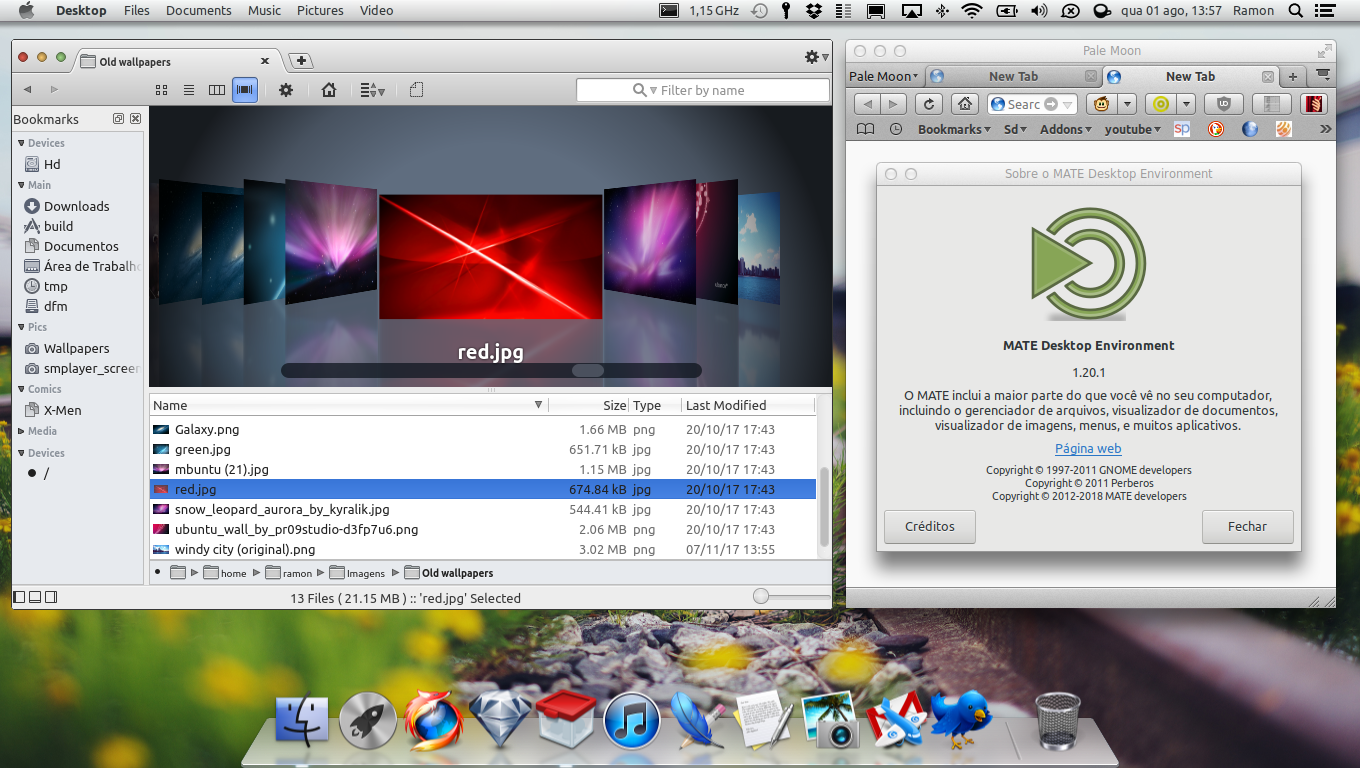Image resolution: width=1360 pixels, height=768 pixels.
Task: Switch to details list view
Action: coord(189,90)
